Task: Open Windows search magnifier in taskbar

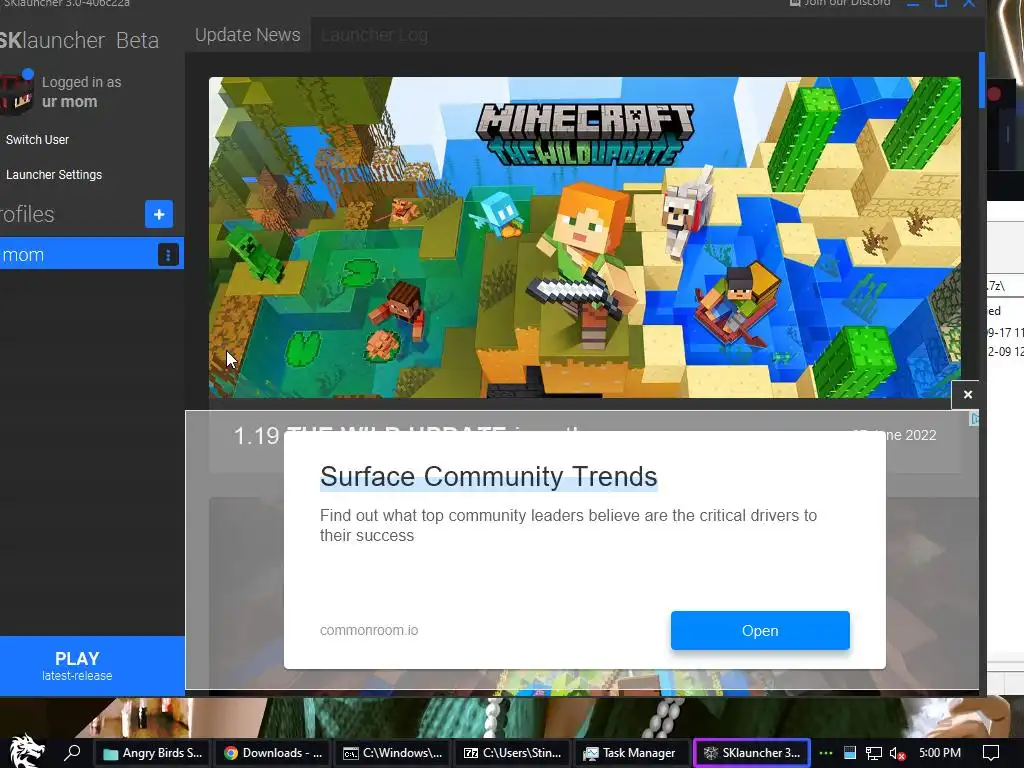Action: pos(72,752)
